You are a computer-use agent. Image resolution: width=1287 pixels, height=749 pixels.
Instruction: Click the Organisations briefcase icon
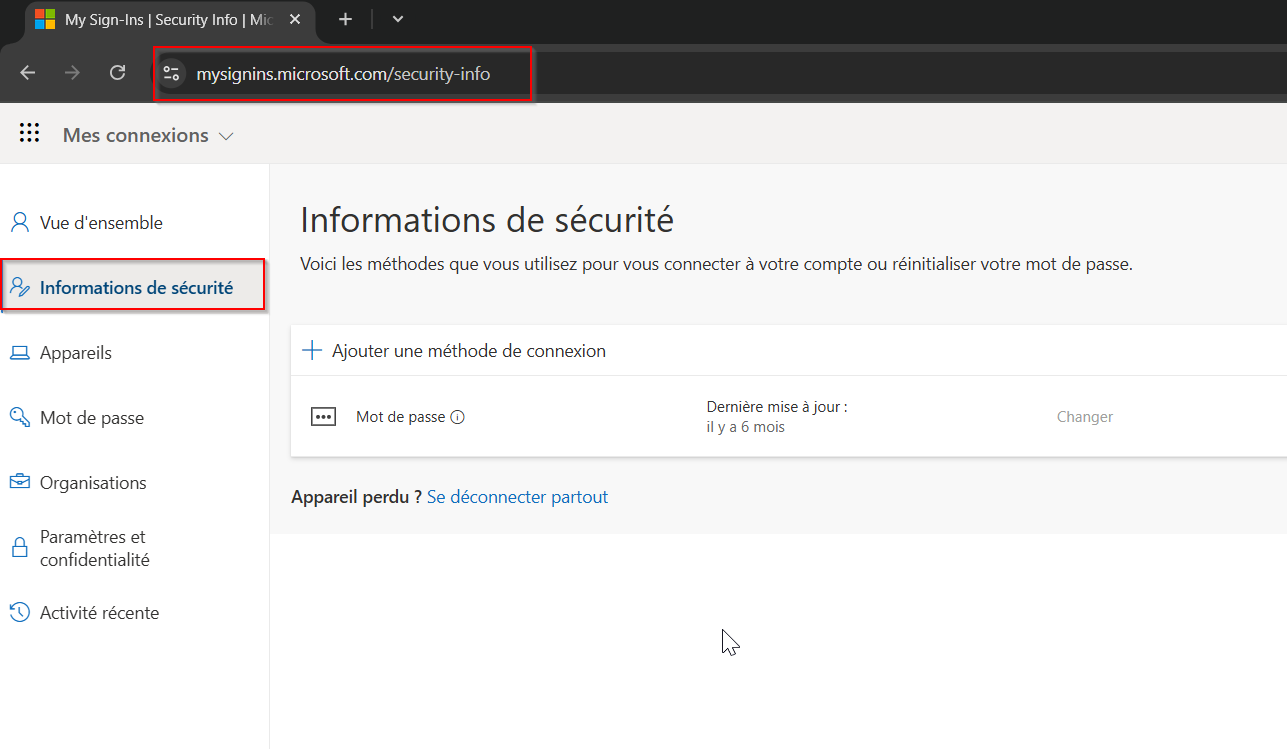coord(20,482)
